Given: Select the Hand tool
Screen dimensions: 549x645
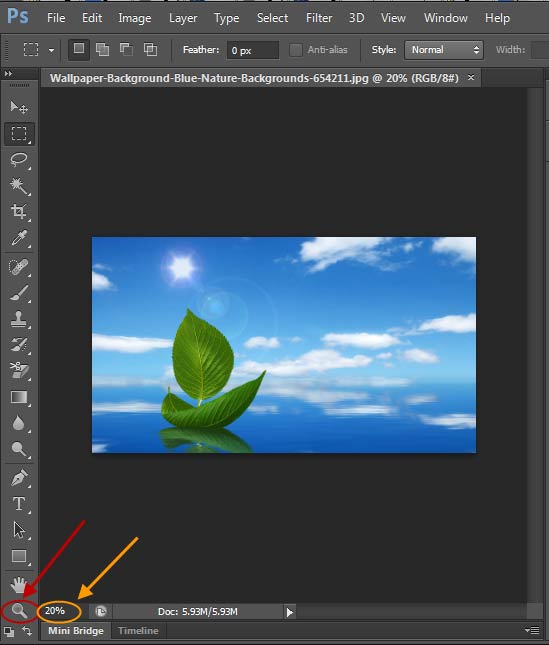Looking at the screenshot, I should (19, 585).
